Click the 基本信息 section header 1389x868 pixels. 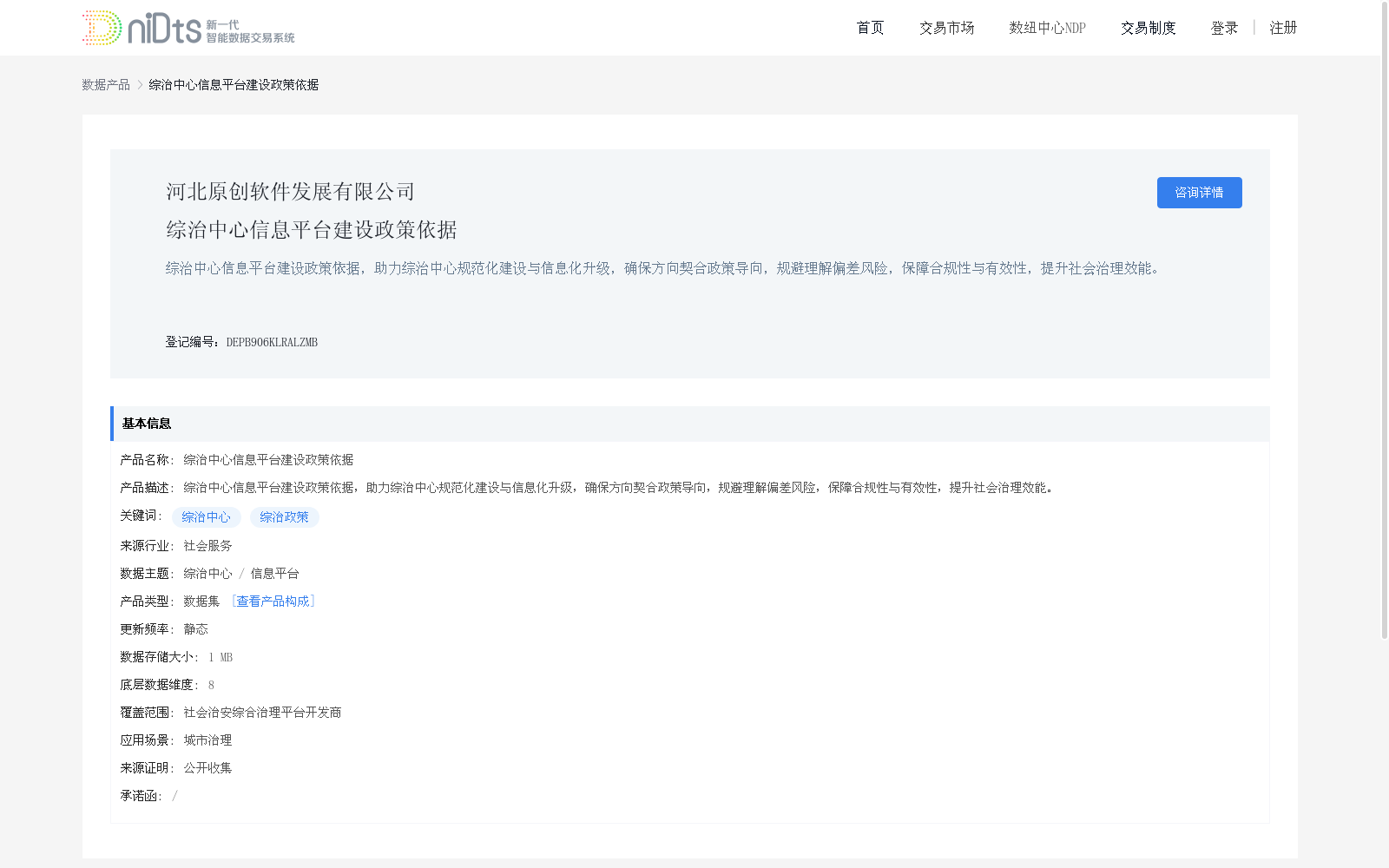pos(690,424)
